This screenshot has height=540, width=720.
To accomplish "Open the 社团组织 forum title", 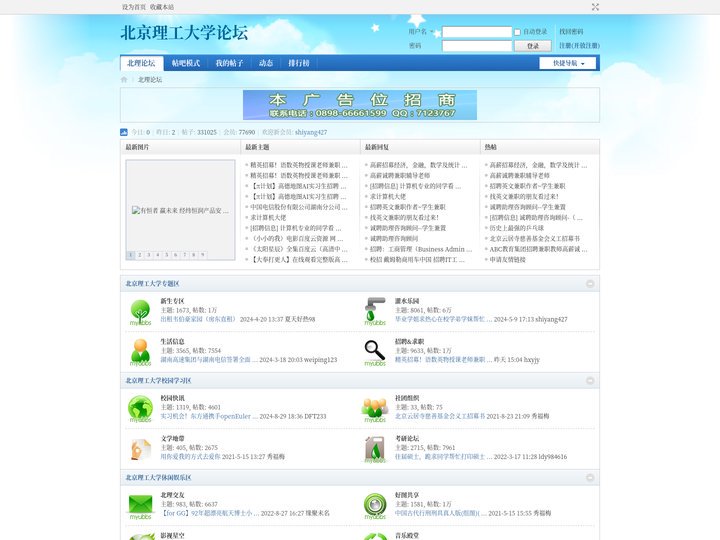I will (407, 398).
